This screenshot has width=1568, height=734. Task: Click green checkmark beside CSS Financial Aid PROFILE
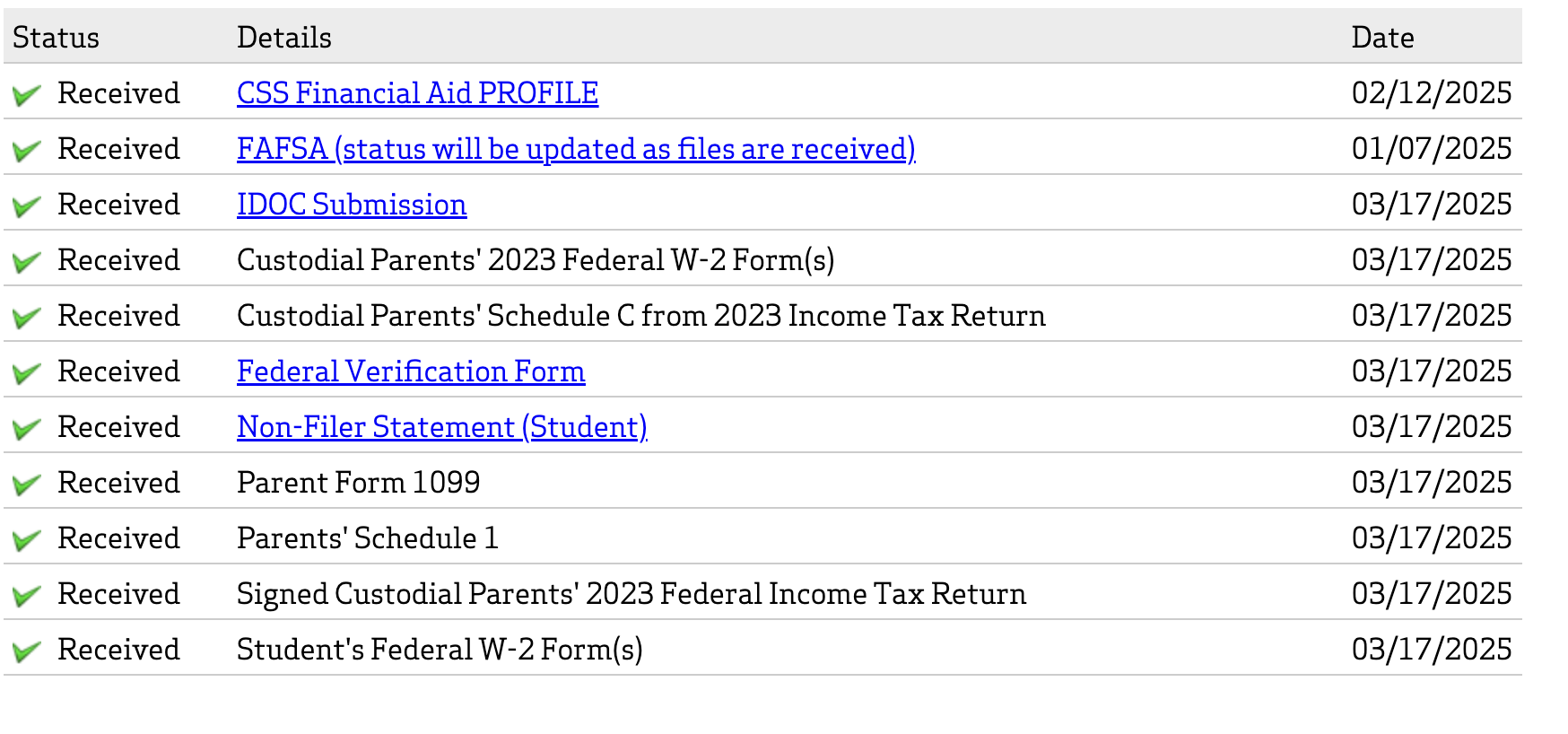coord(27,94)
